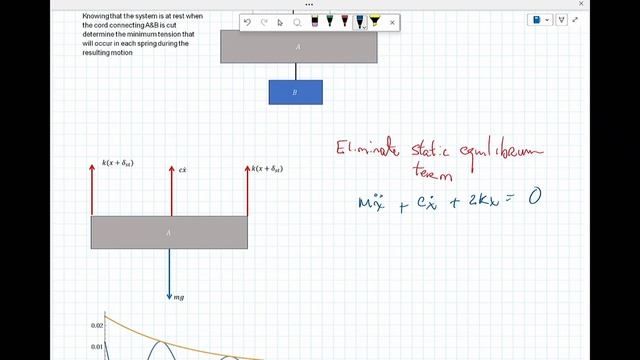
Task: Click the immersive reader icon
Action: pos(562,20)
